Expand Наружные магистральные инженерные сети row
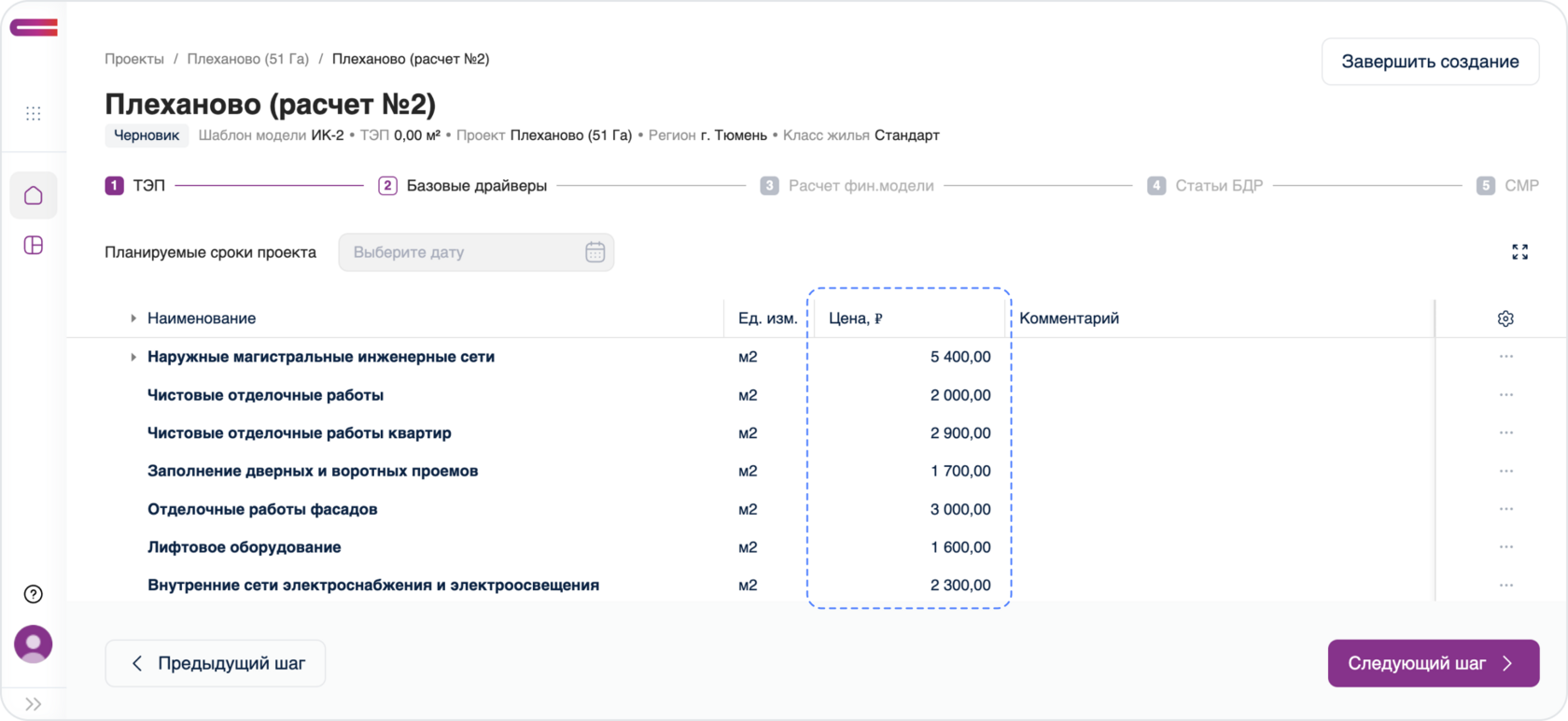The width and height of the screenshot is (1568, 721). (x=133, y=357)
